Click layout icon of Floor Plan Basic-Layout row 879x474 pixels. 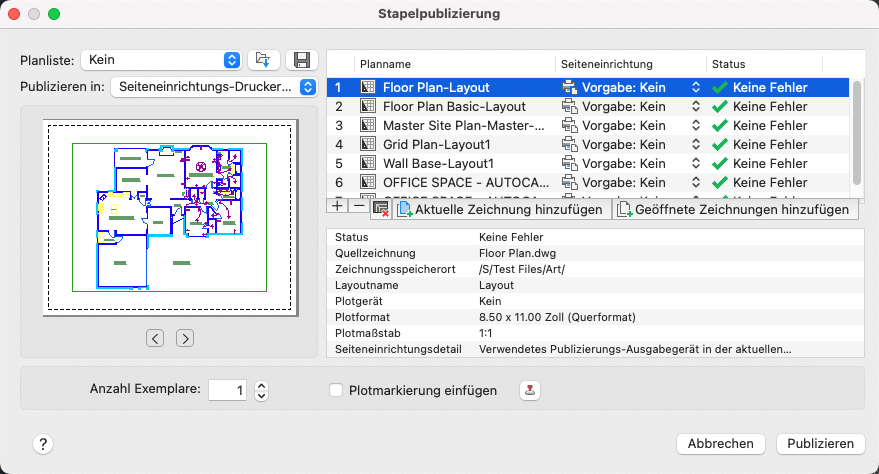[368, 106]
